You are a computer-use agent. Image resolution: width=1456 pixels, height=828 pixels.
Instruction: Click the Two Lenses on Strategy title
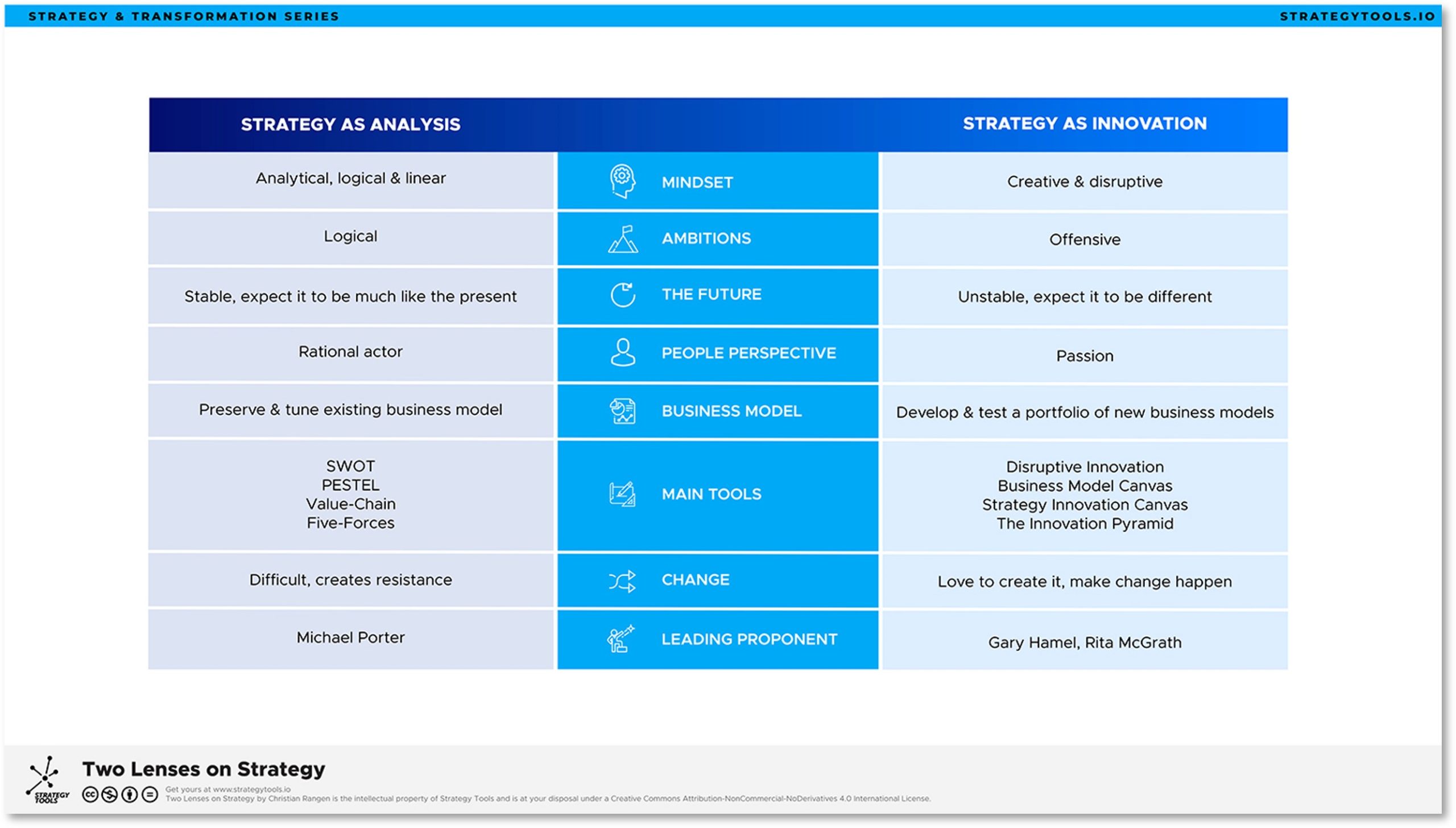(x=204, y=769)
